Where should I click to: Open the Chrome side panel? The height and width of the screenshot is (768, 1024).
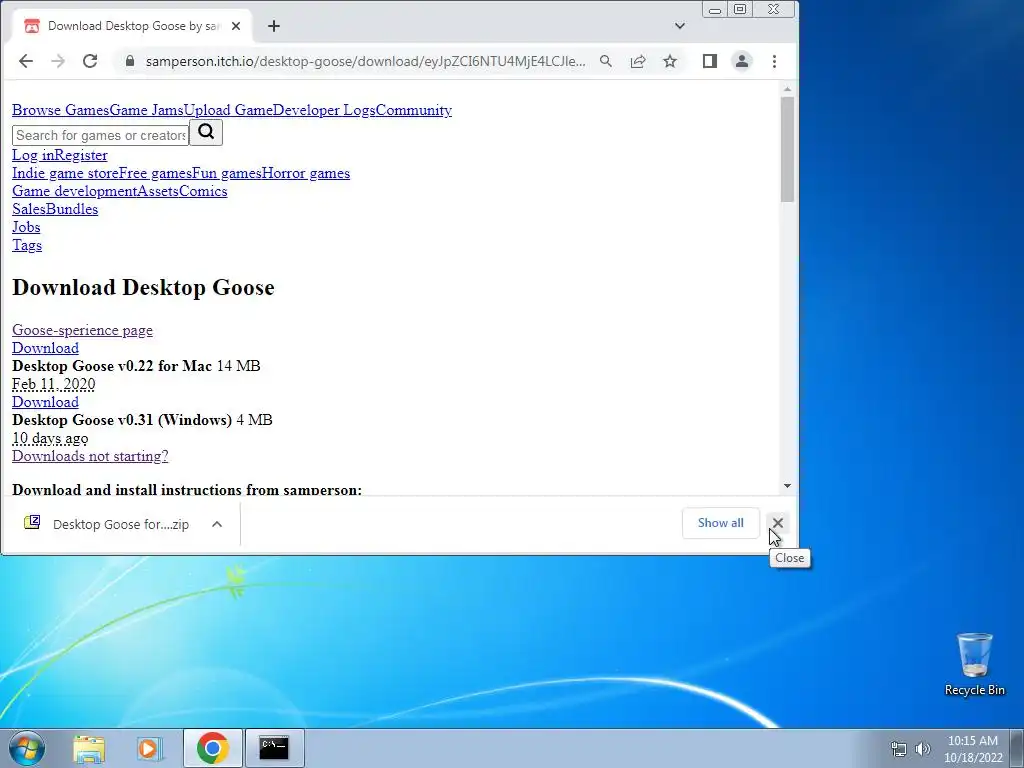(x=710, y=61)
